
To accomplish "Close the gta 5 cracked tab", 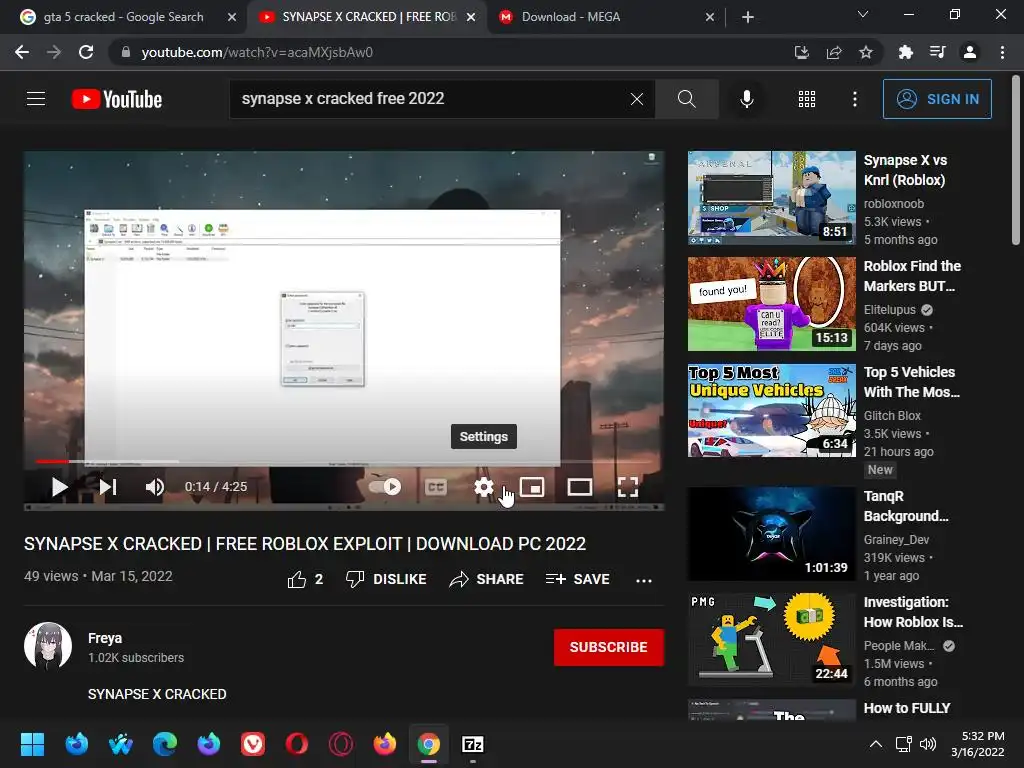I will [x=232, y=17].
